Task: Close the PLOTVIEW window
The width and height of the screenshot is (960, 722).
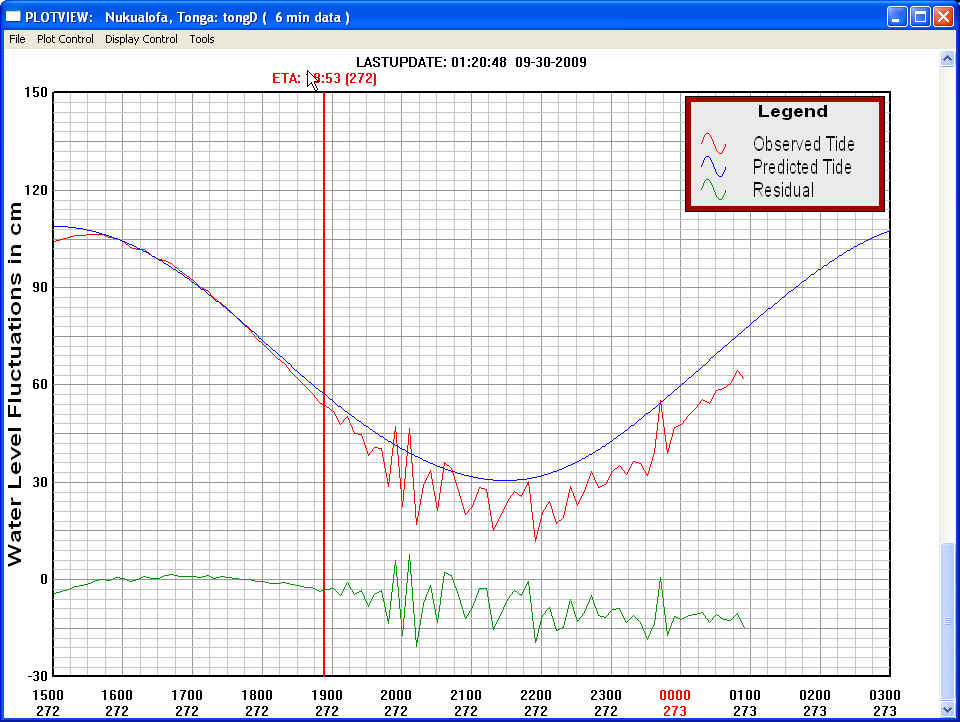Action: [x=943, y=17]
